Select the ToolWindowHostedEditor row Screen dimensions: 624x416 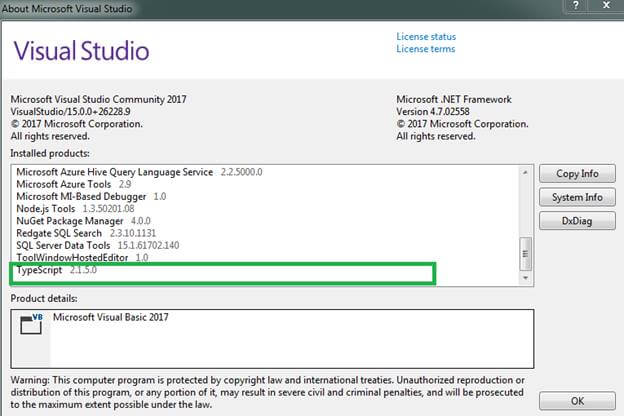tap(82, 258)
